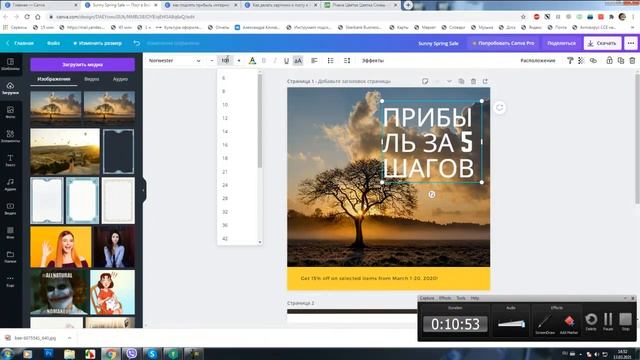Select font size 24 from the list

(225, 185)
